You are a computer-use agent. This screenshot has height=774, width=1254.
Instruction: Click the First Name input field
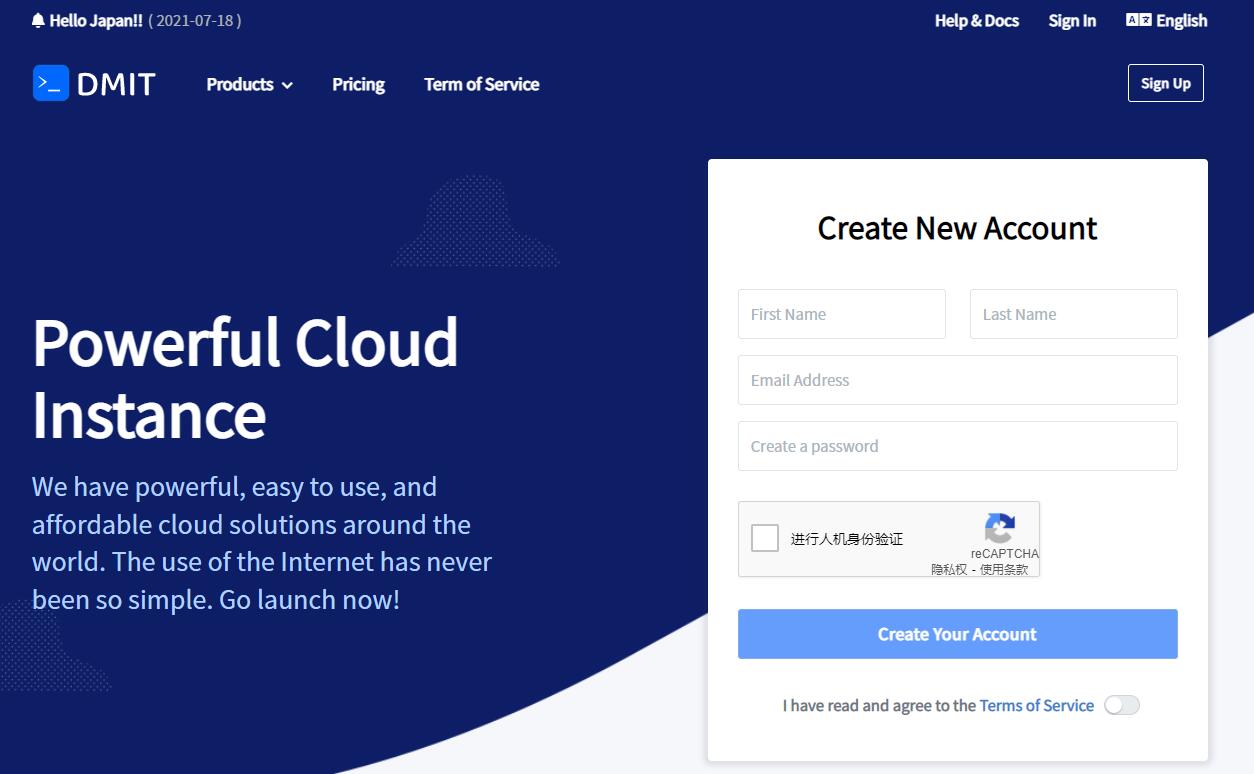point(842,314)
